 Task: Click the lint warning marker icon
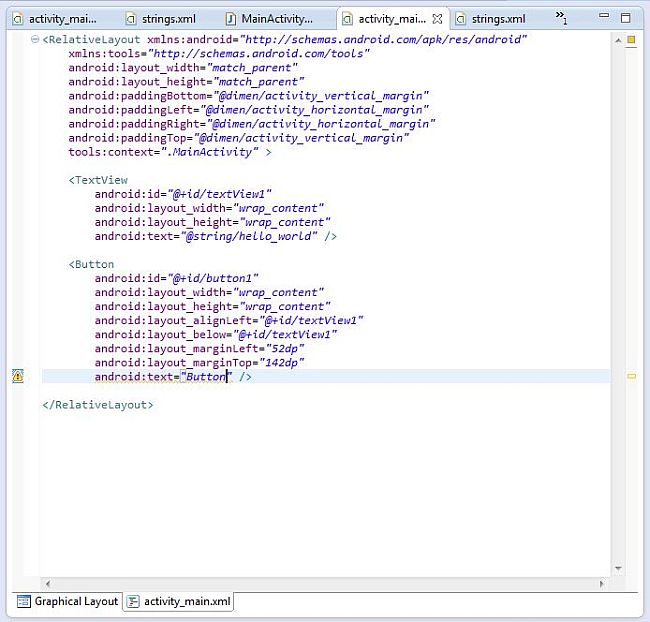coord(18,376)
